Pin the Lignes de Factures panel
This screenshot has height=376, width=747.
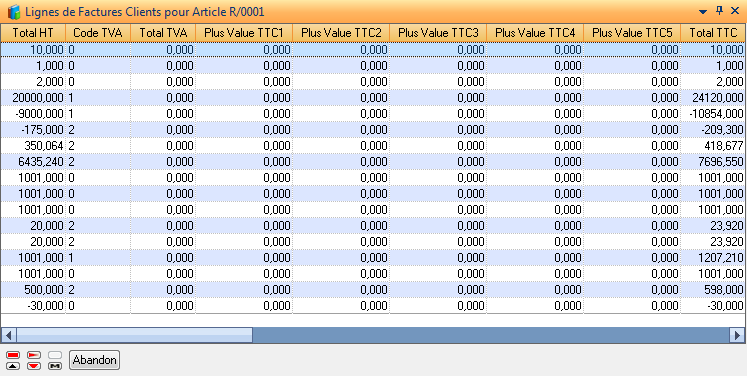click(x=719, y=10)
